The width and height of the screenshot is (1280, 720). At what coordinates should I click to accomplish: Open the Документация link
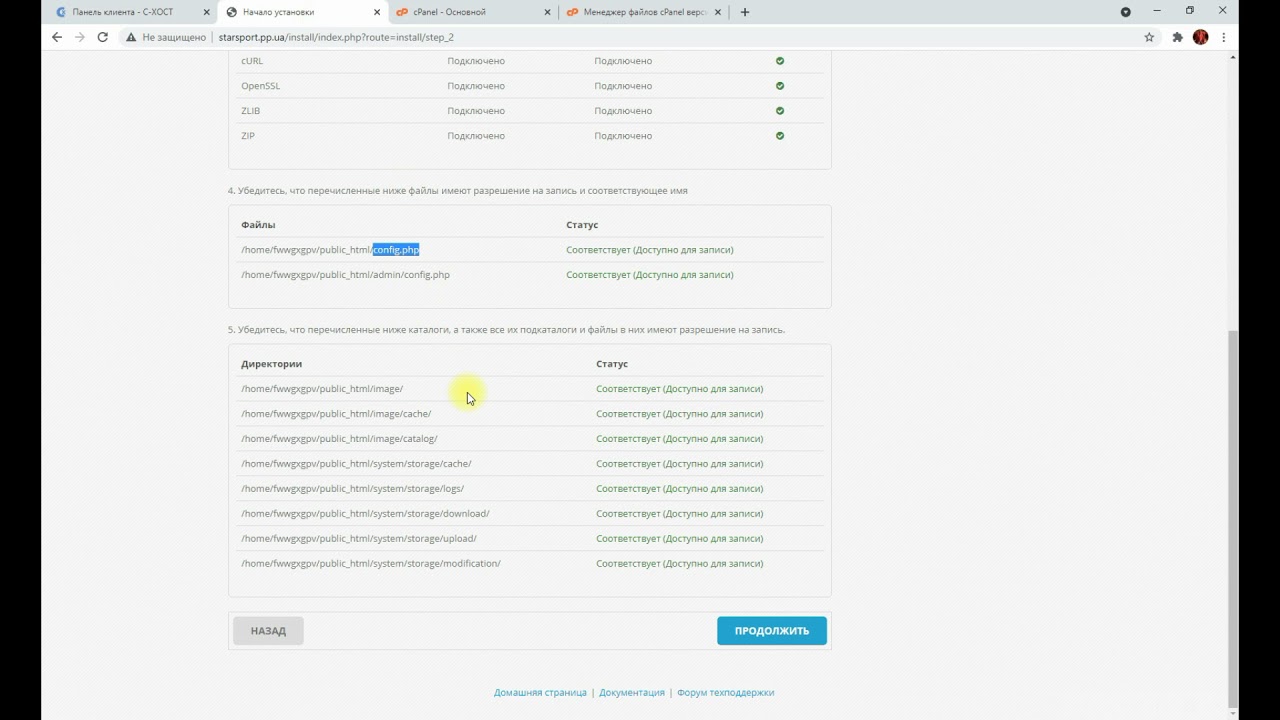[632, 692]
